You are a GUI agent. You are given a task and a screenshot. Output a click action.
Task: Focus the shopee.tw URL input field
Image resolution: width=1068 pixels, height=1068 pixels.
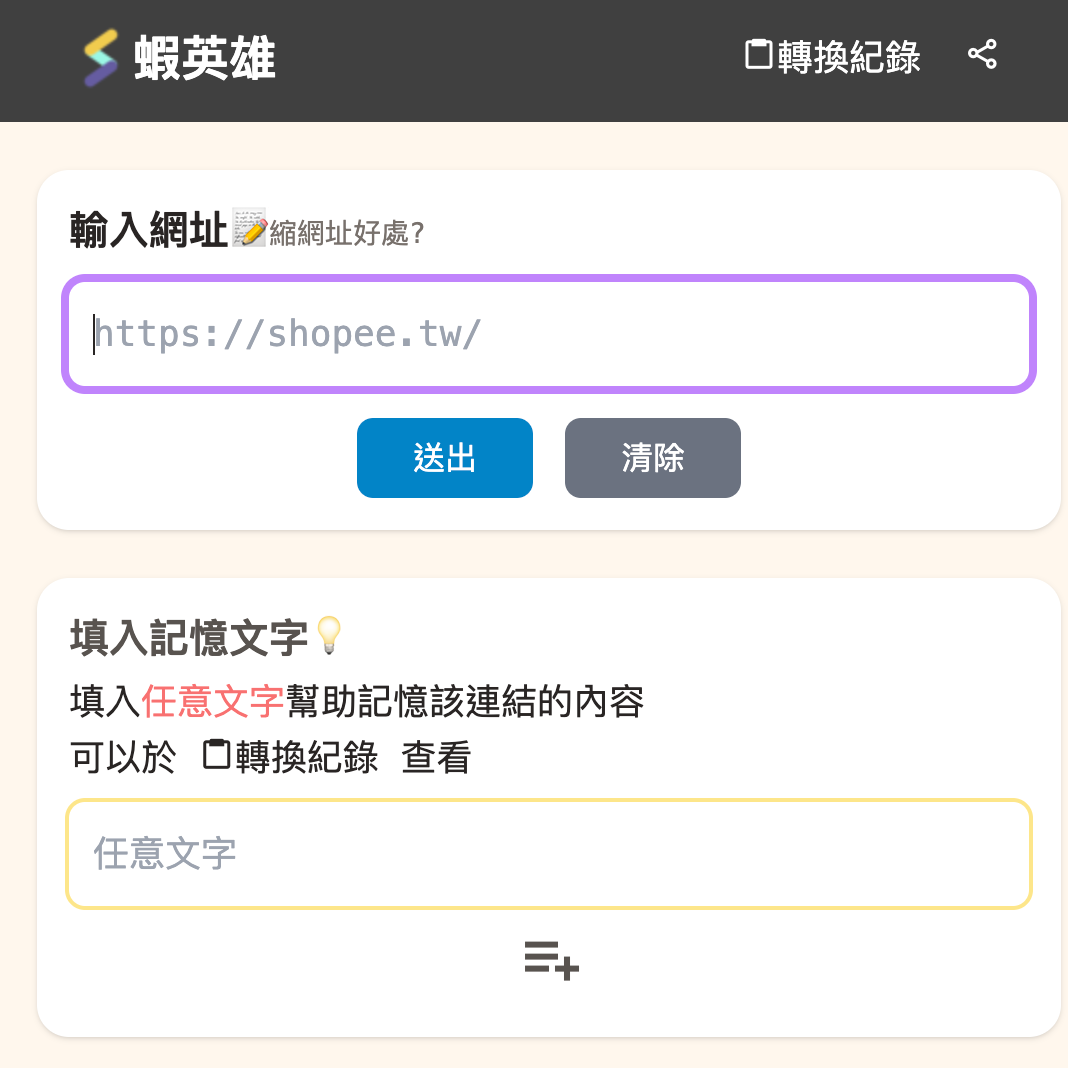click(548, 334)
